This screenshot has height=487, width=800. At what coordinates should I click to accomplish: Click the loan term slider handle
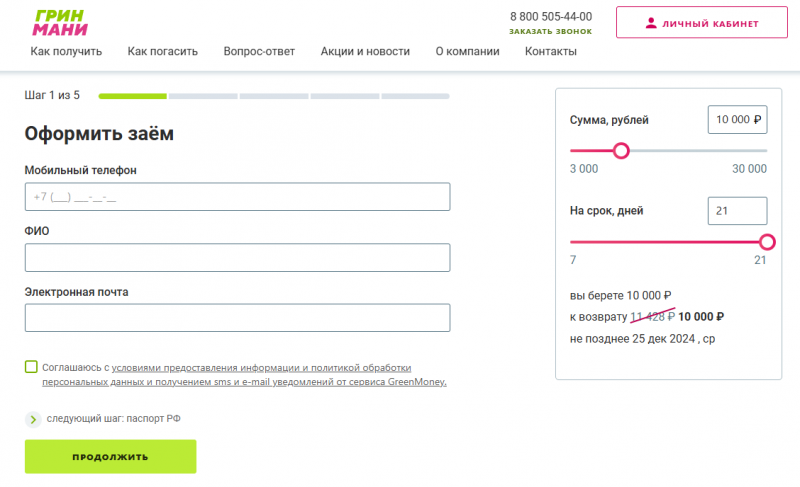767,241
